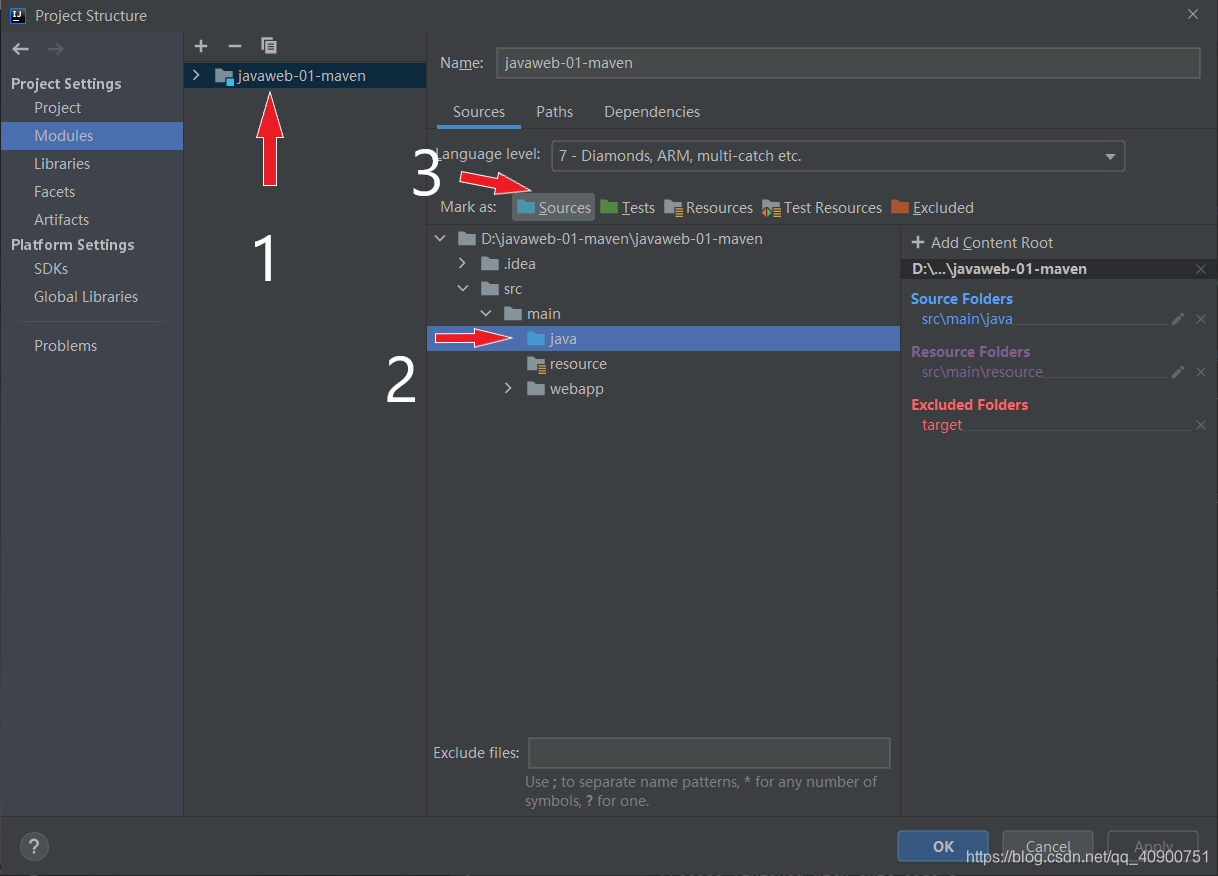Screen dimensions: 1218x876
Task: Open Facets settings
Action: coord(54,192)
